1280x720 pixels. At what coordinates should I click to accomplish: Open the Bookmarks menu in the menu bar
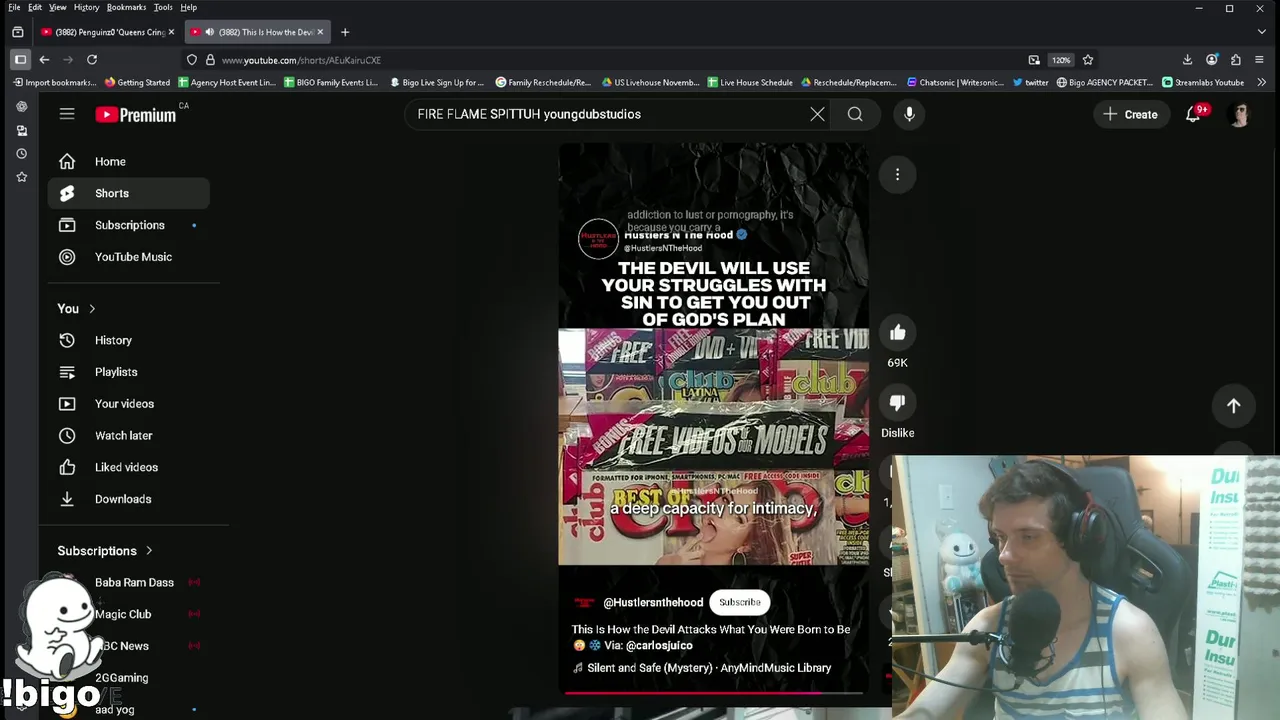tap(126, 7)
